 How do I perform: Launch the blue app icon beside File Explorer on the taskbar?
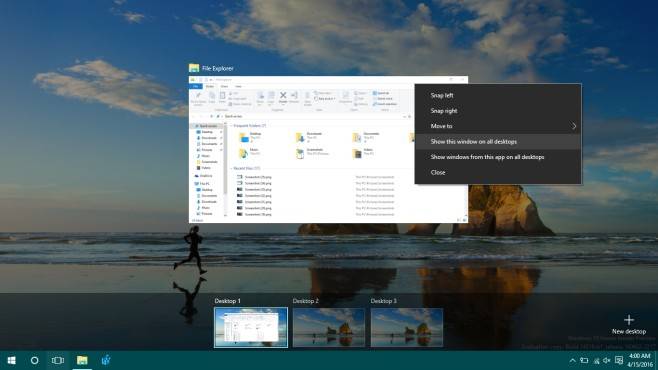[x=106, y=360]
